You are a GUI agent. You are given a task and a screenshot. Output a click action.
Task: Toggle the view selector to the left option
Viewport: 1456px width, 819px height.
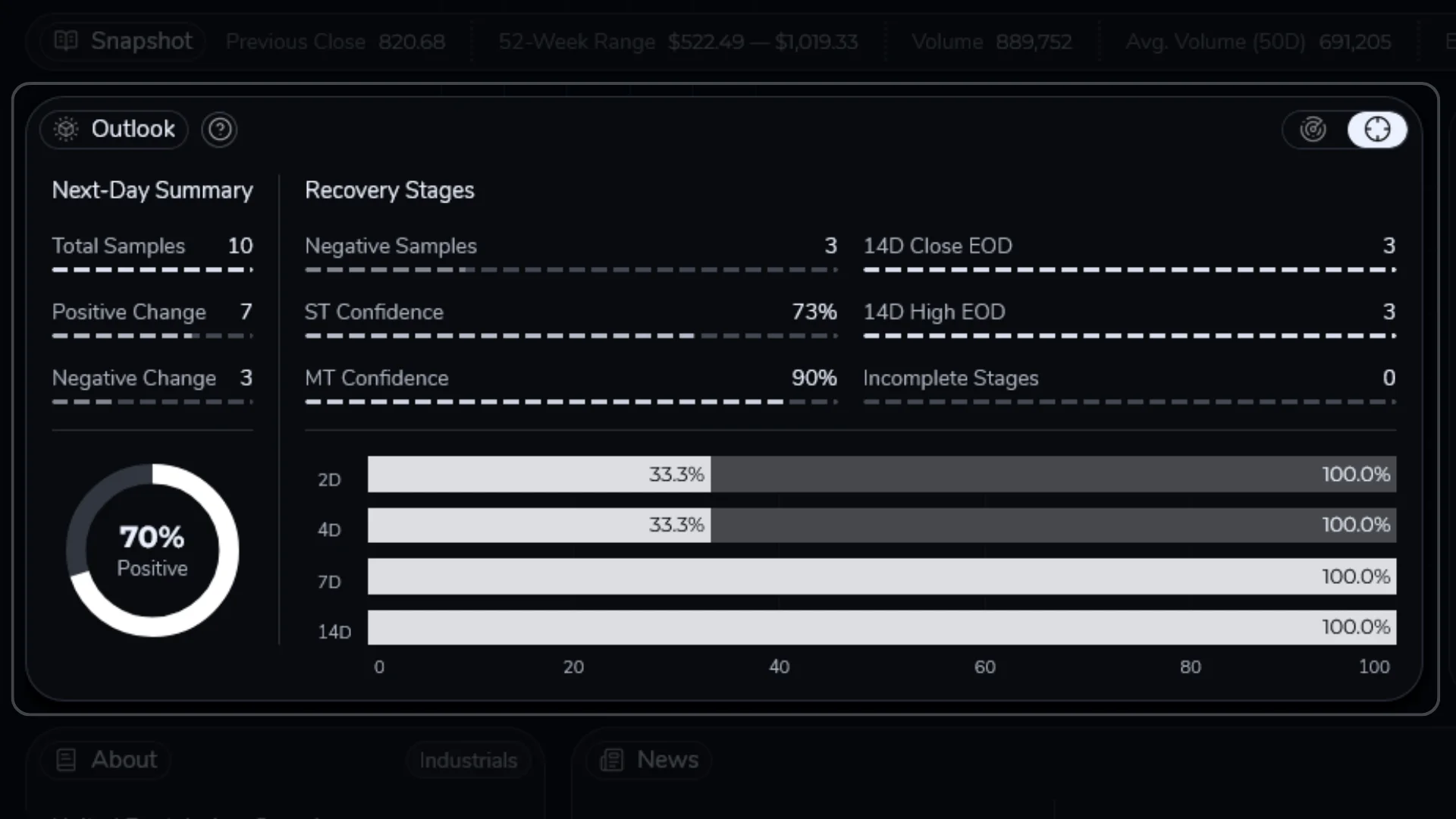[1313, 129]
